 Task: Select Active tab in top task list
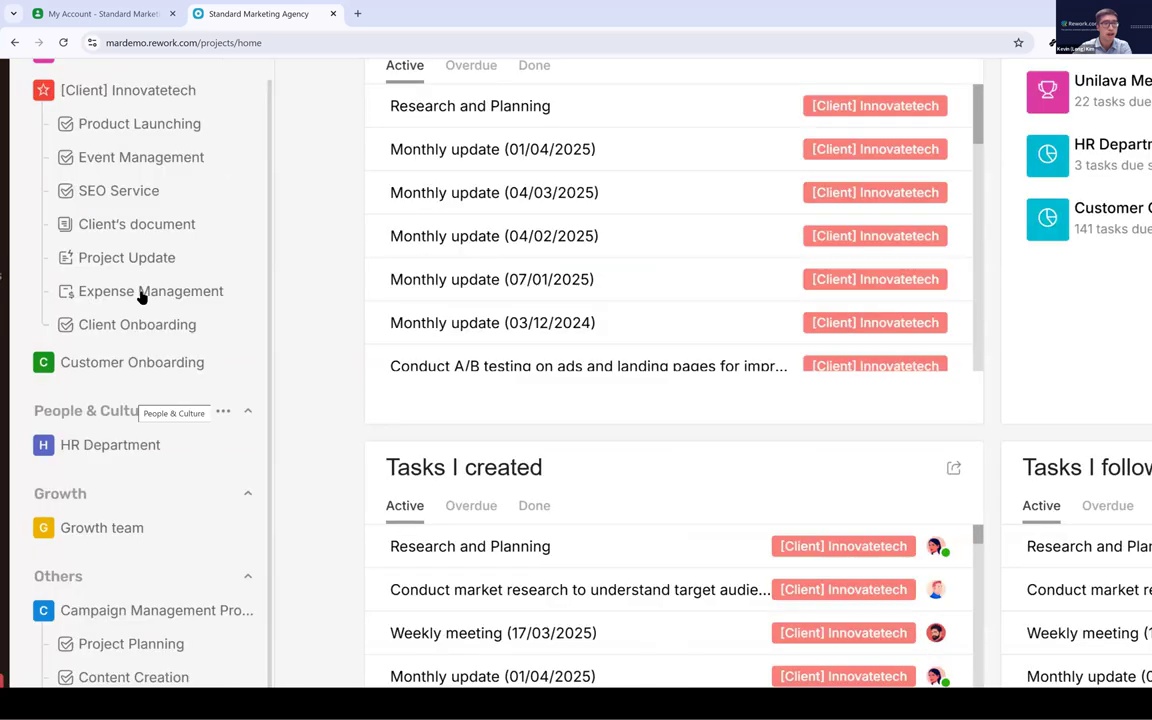coord(405,65)
